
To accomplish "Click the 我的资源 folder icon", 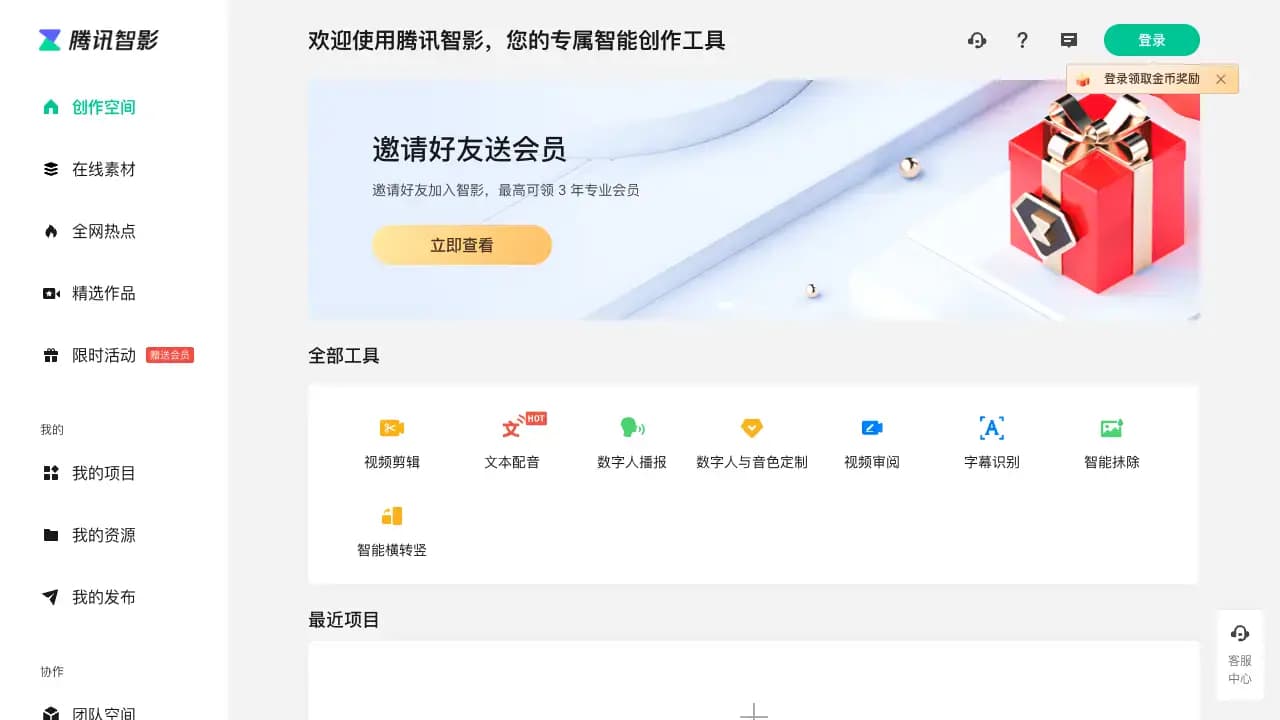I will [51, 535].
